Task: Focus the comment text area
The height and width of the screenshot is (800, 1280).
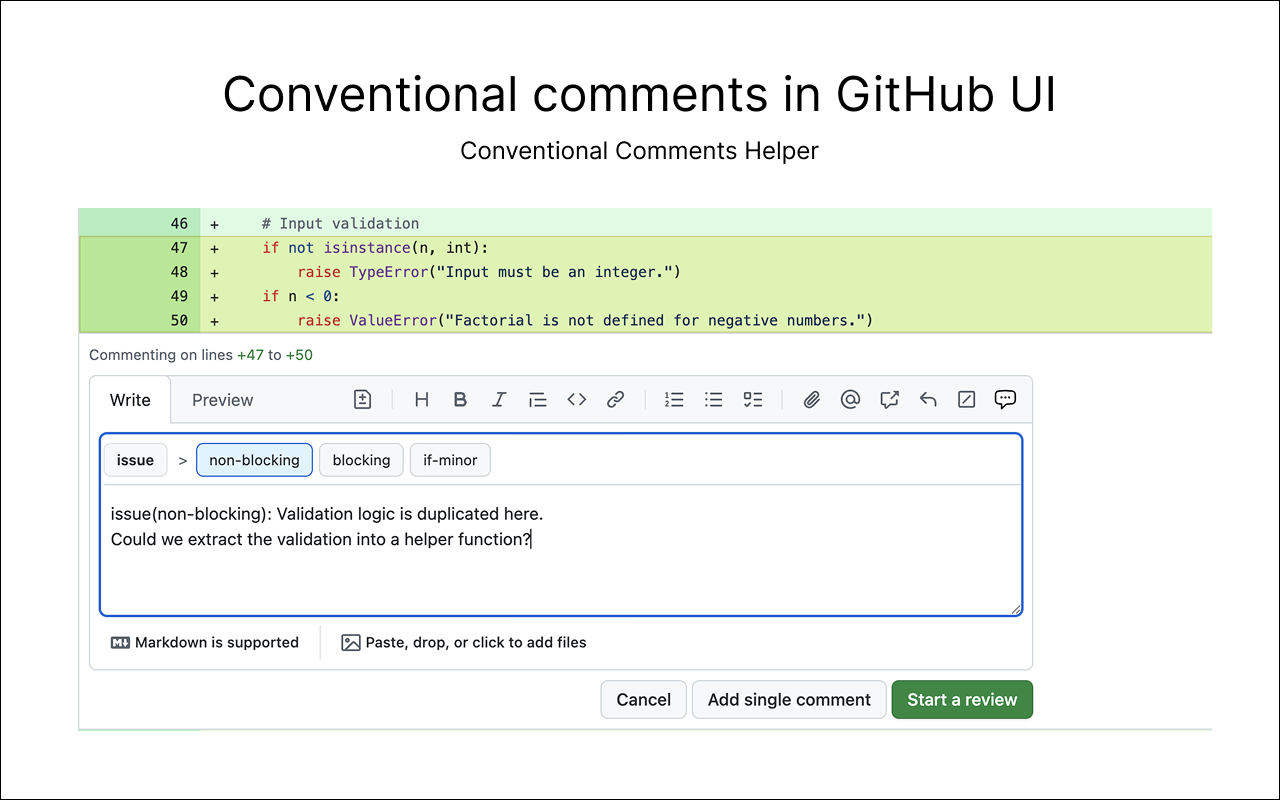Action: click(561, 550)
